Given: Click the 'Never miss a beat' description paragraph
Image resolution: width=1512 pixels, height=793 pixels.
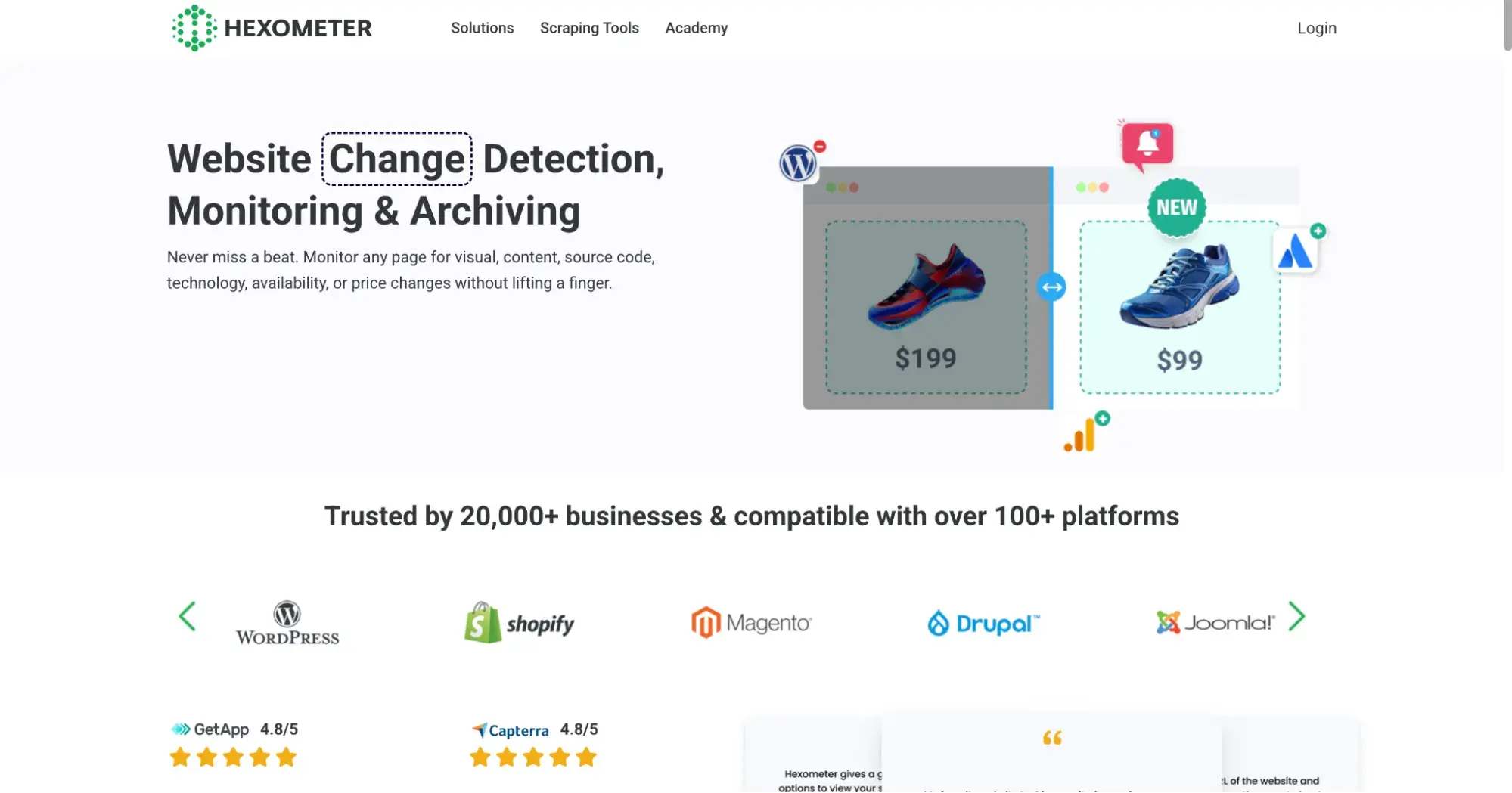Looking at the screenshot, I should point(411,270).
